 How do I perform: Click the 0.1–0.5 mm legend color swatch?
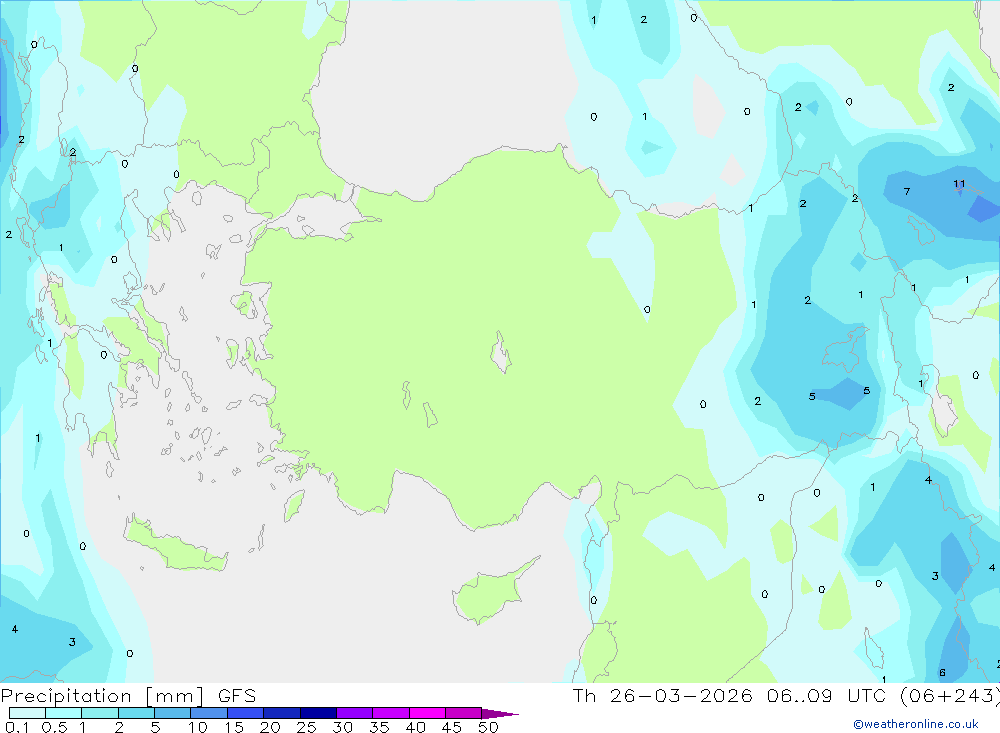pyautogui.click(x=27, y=713)
